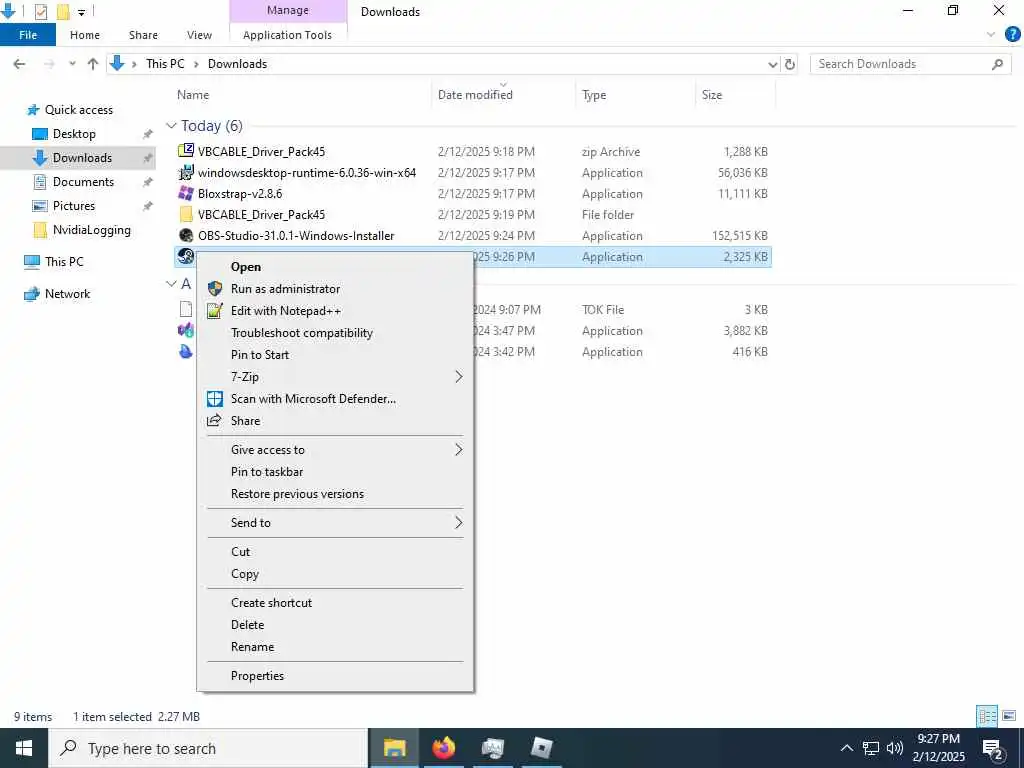Select Pin to taskbar
The image size is (1024, 768).
[x=266, y=472]
